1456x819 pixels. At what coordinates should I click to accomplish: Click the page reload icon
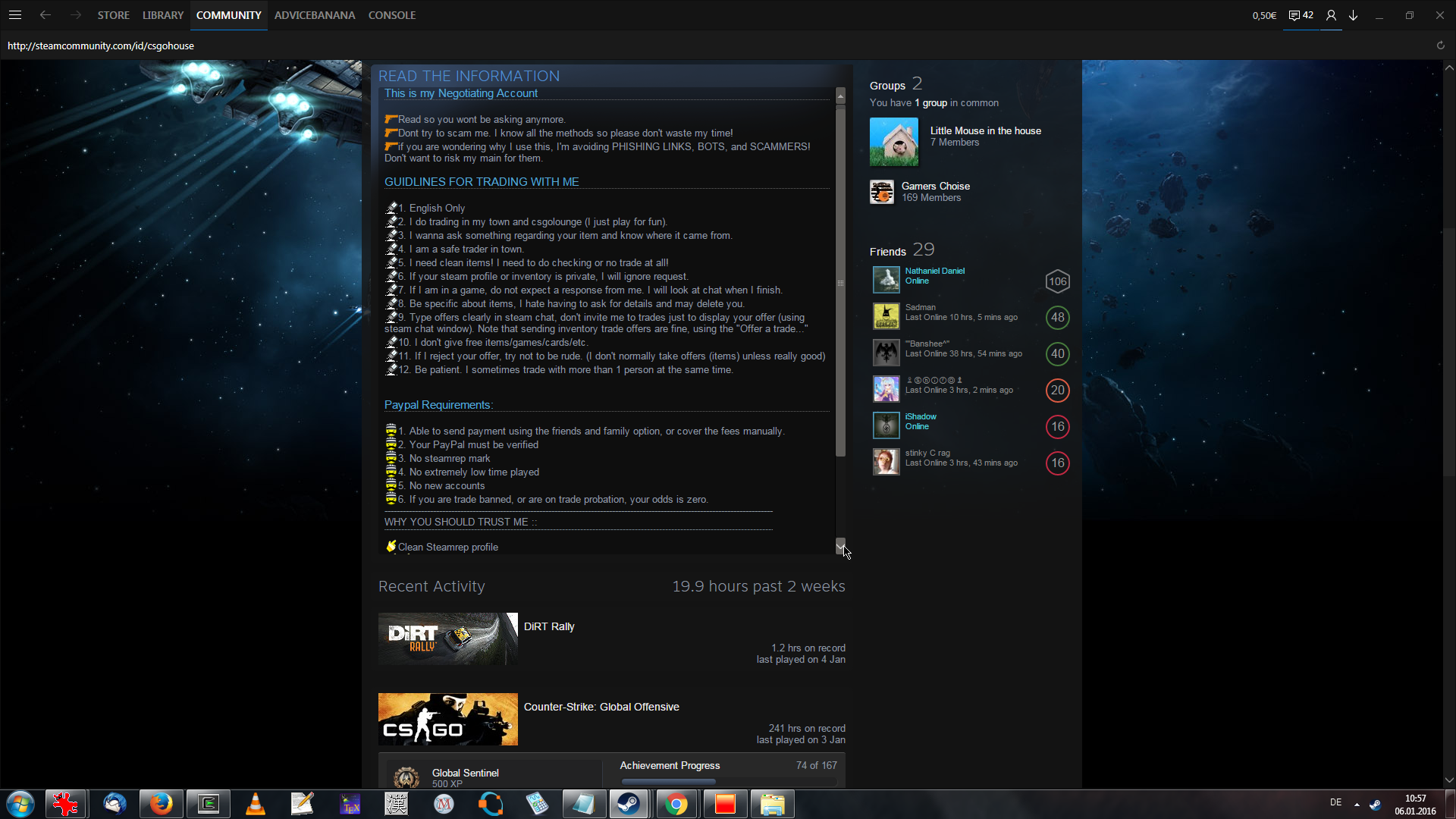coord(1440,45)
